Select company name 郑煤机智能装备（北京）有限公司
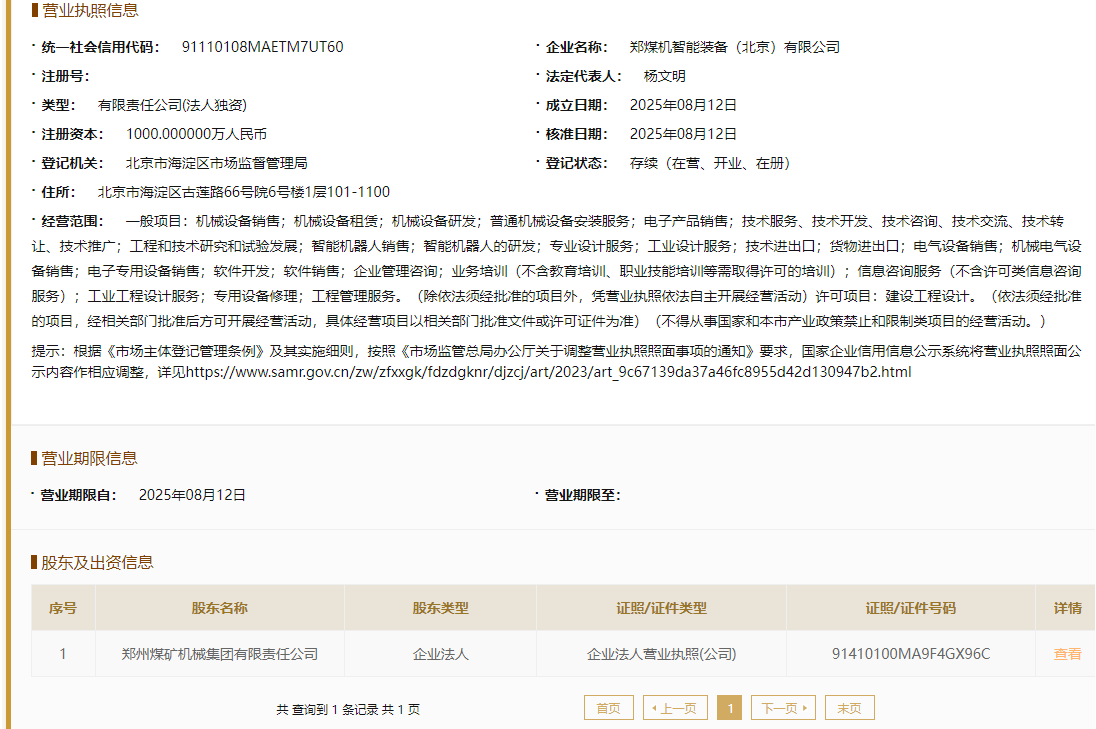The height and width of the screenshot is (729, 1096). coord(735,47)
